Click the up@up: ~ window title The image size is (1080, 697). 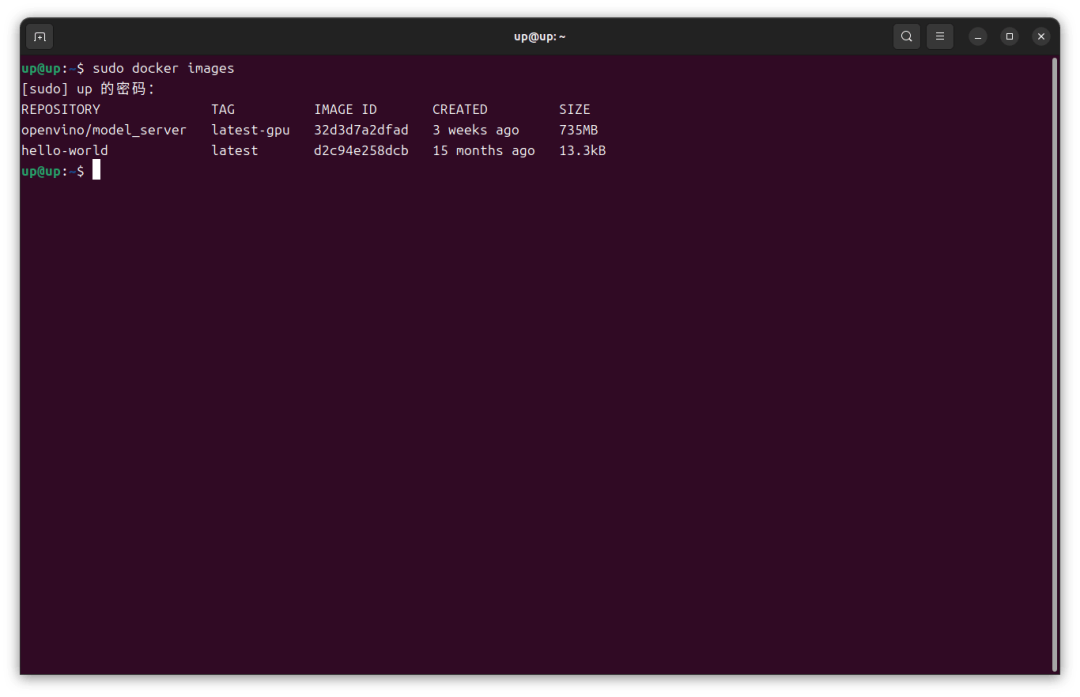pos(539,37)
